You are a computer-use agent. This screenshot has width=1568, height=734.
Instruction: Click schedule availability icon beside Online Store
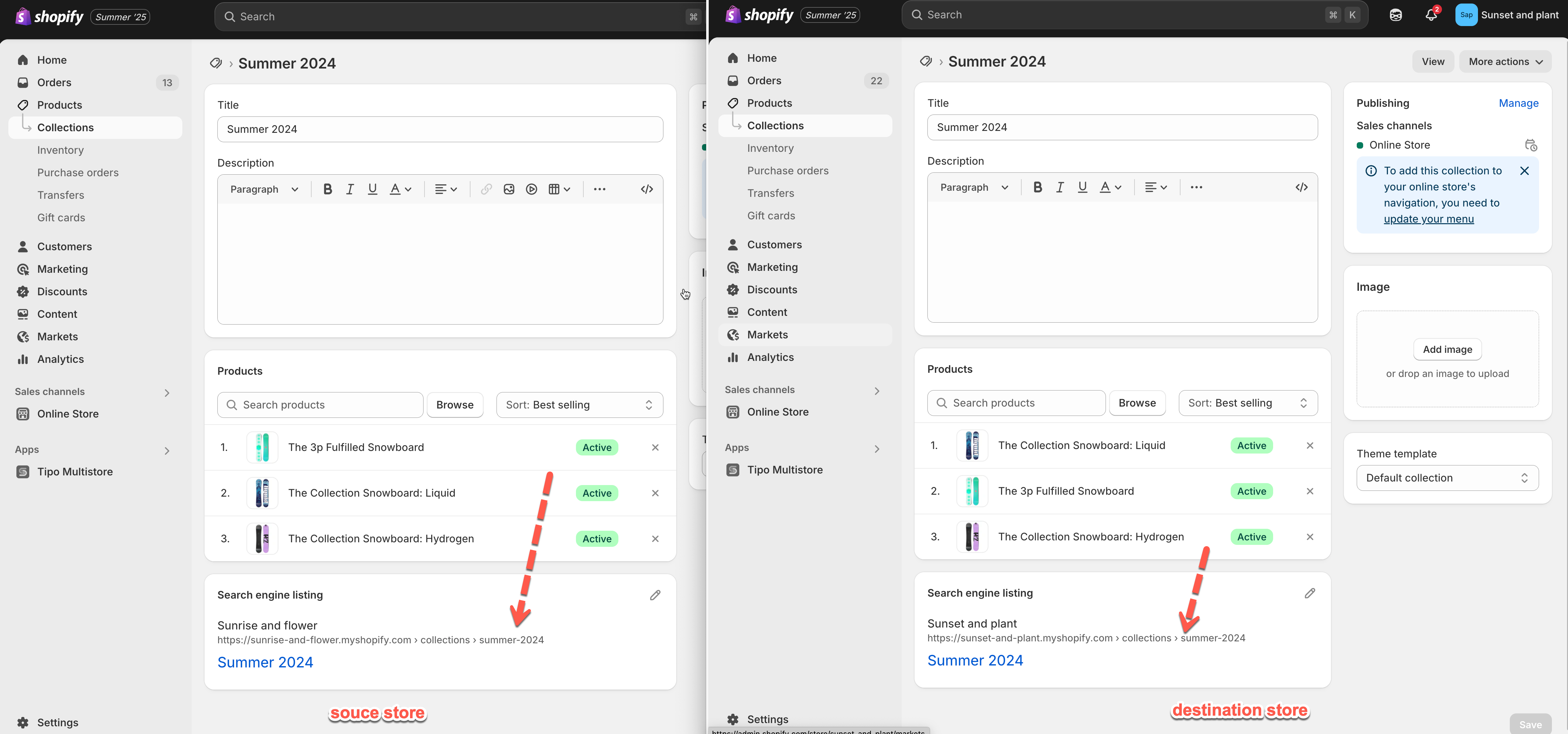click(x=1530, y=145)
